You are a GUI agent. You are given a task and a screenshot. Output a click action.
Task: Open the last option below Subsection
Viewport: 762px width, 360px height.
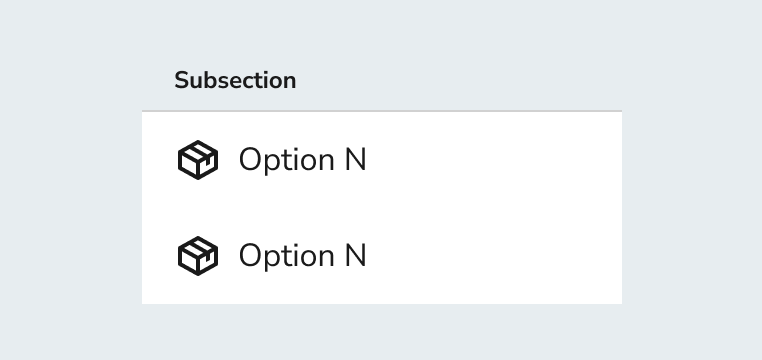click(x=381, y=256)
